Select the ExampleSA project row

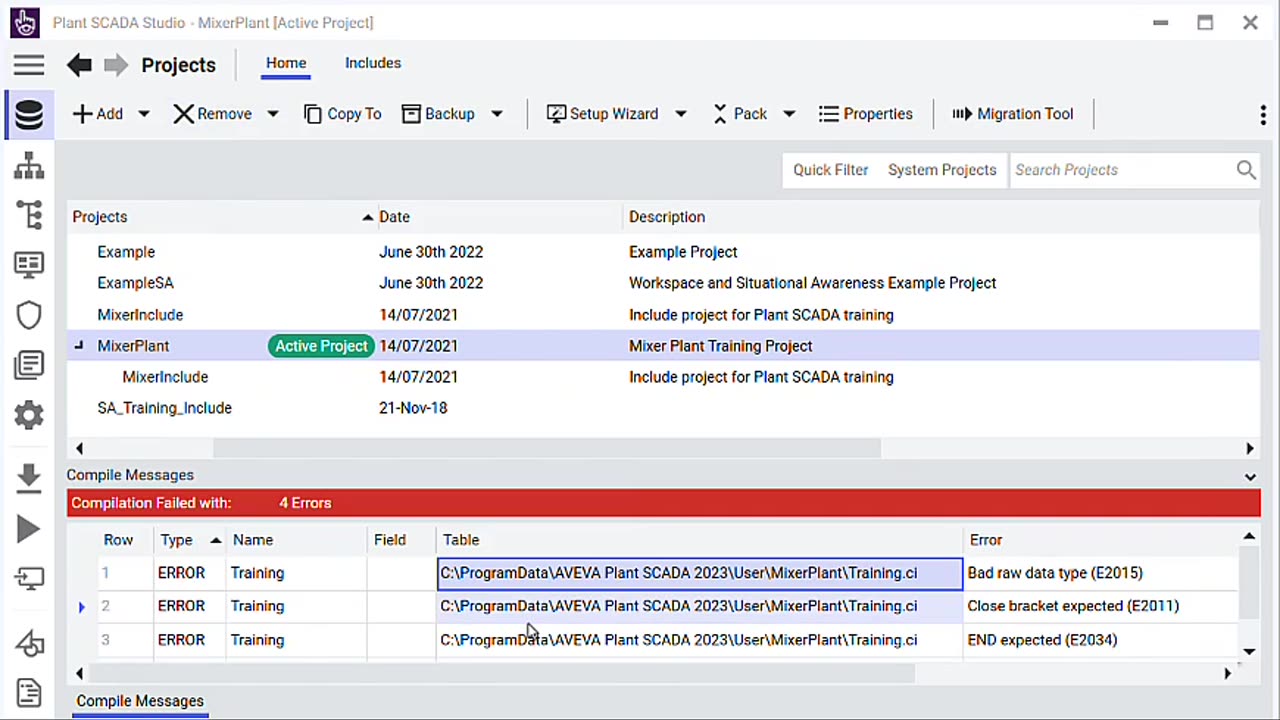663,283
